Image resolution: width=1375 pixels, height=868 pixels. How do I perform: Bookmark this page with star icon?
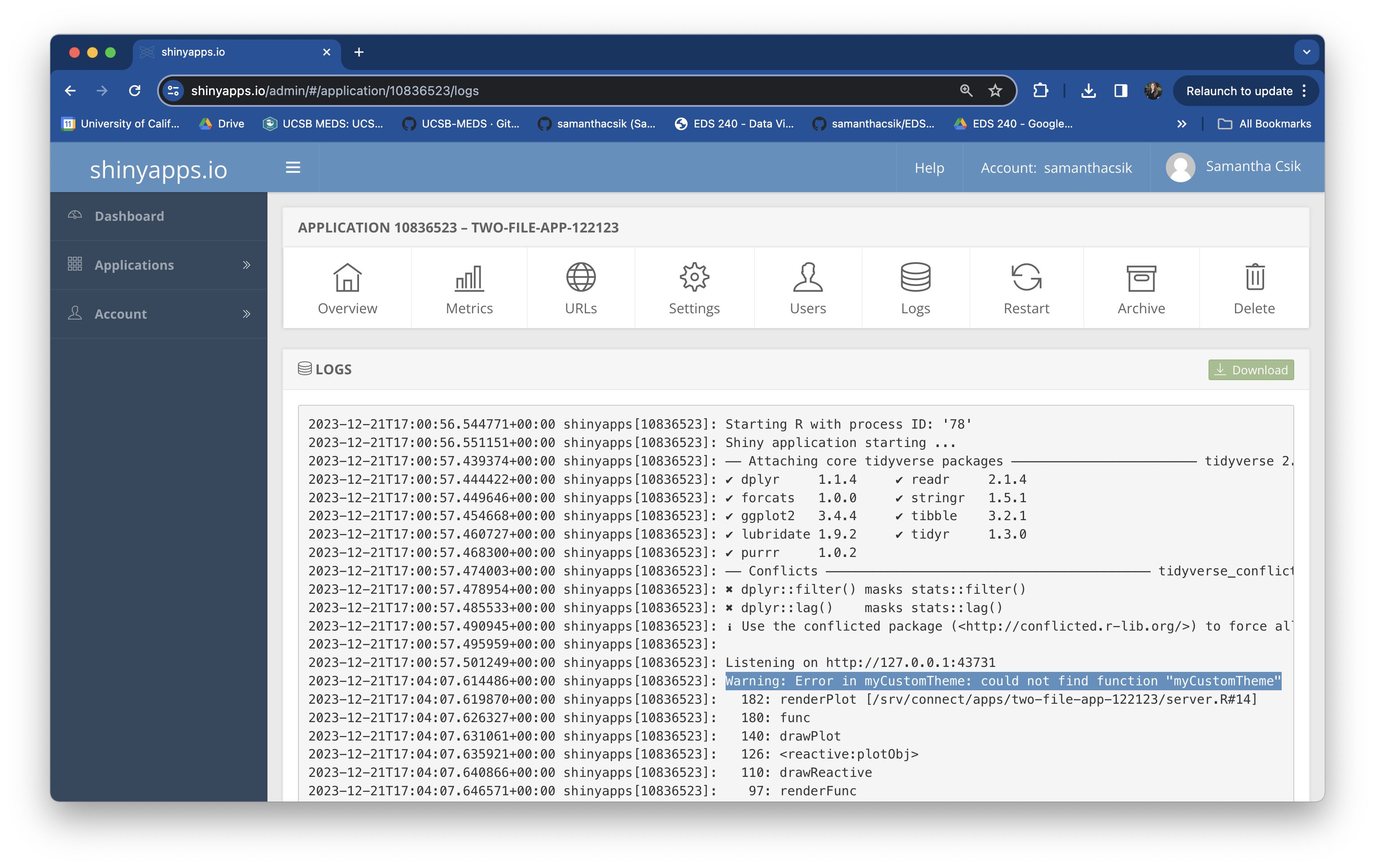[995, 91]
